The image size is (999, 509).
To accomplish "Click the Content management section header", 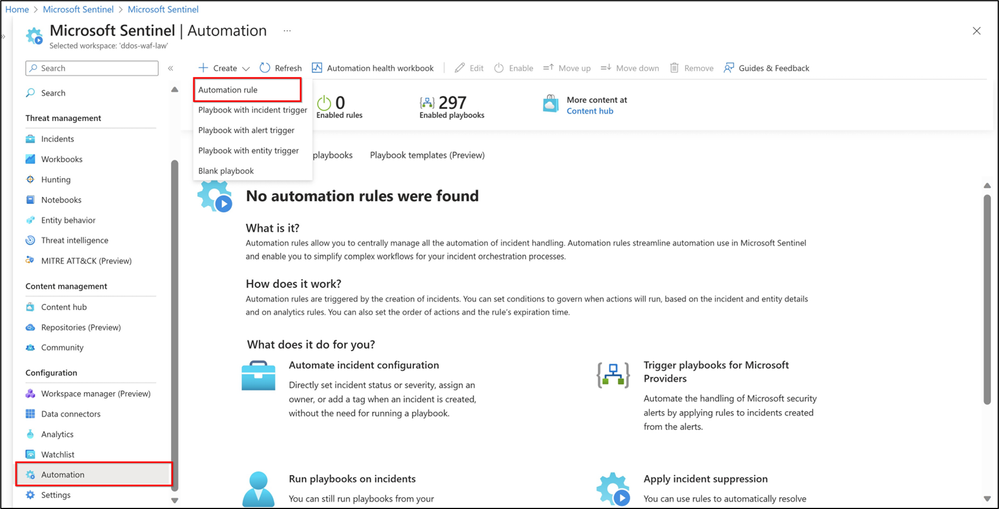I will pyautogui.click(x=66, y=286).
